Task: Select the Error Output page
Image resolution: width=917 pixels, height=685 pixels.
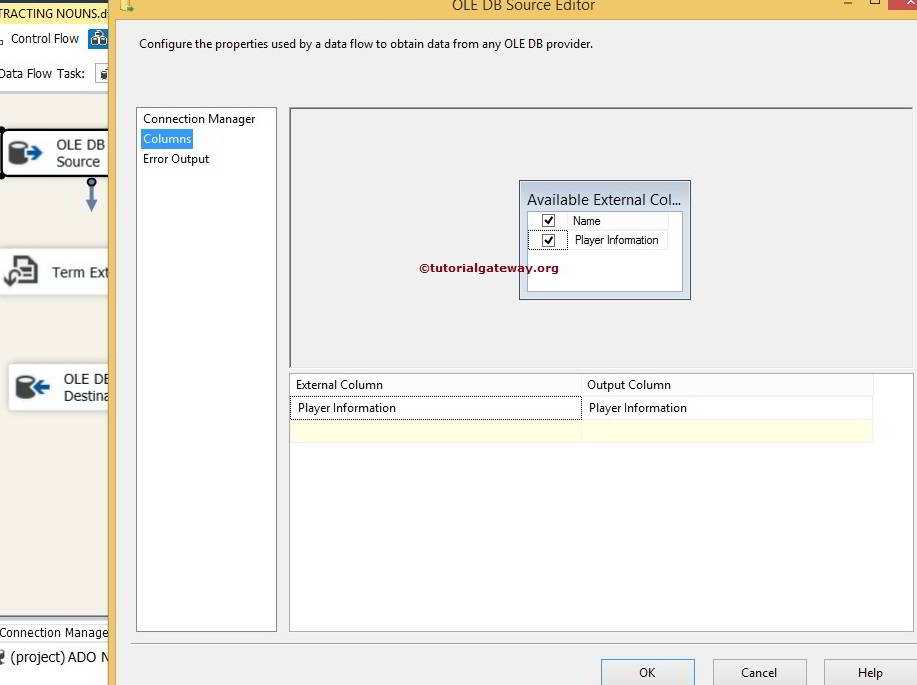Action: click(176, 159)
